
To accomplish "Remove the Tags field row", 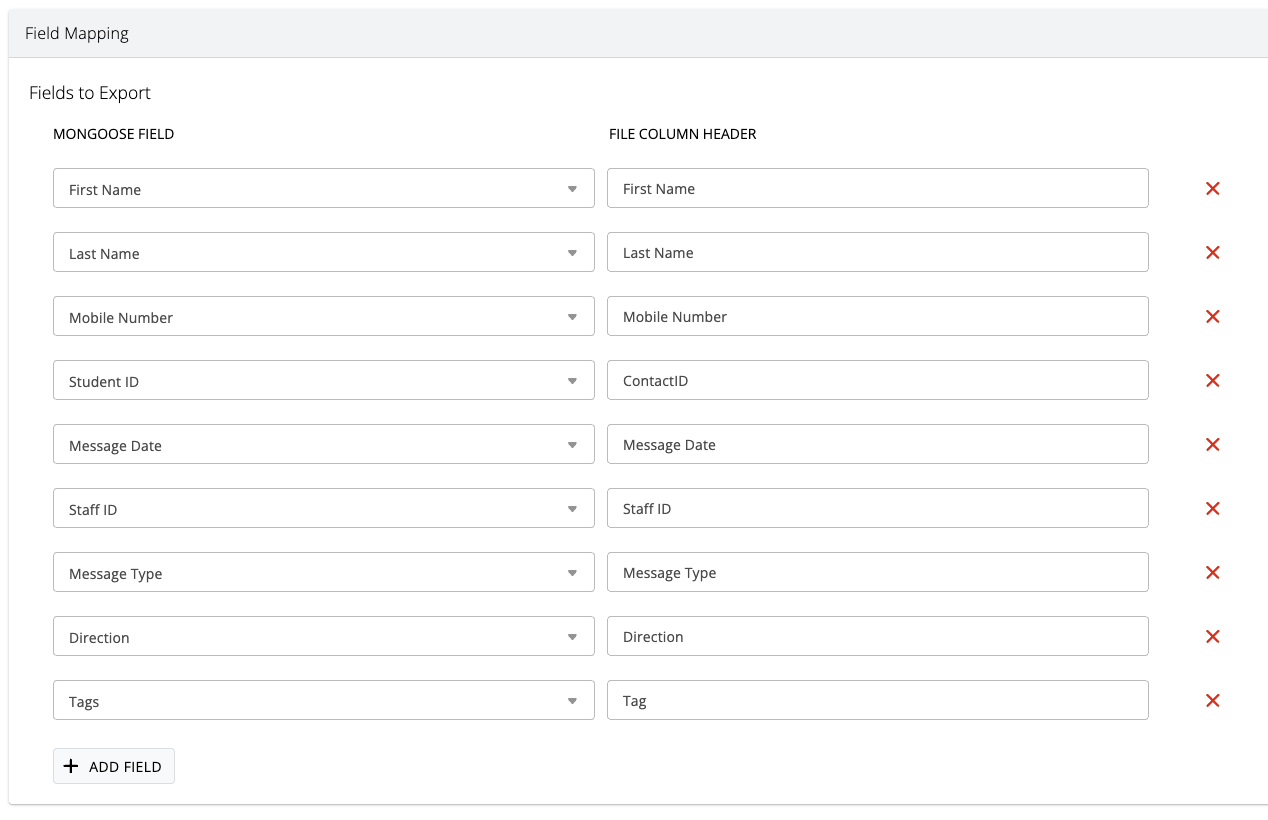I will [1212, 701].
